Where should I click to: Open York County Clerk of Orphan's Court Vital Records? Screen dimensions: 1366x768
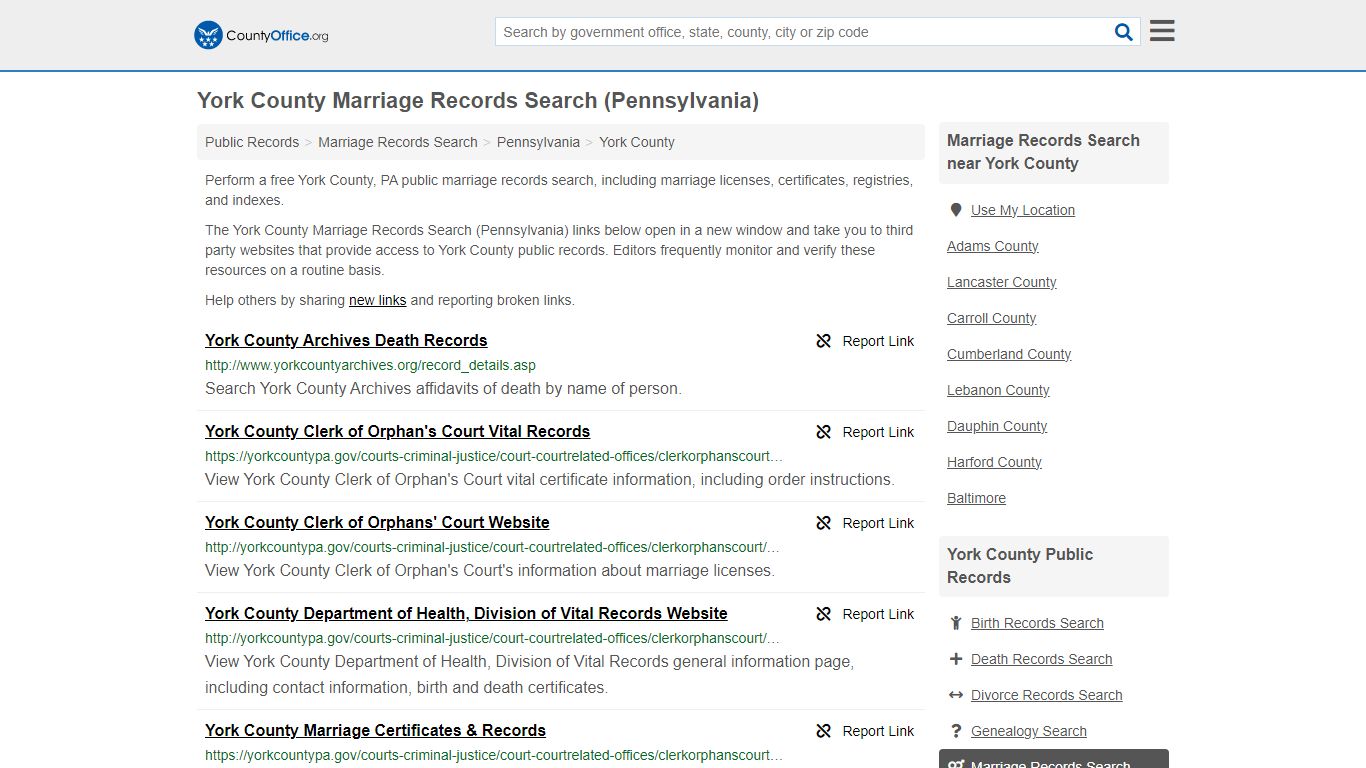tap(397, 431)
